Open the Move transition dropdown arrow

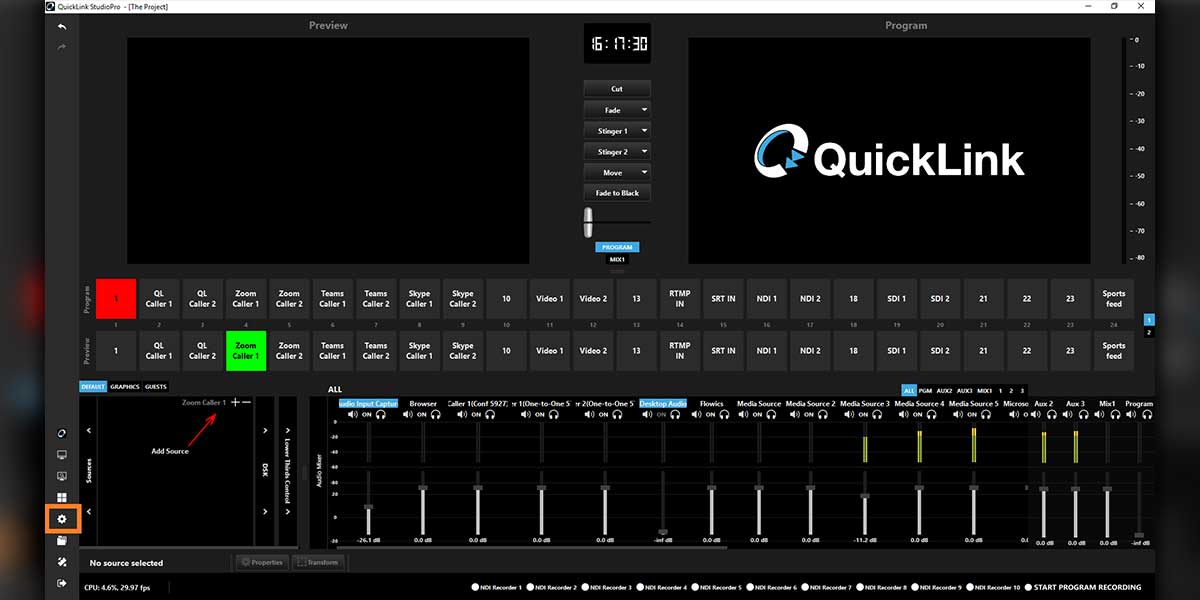[x=644, y=173]
